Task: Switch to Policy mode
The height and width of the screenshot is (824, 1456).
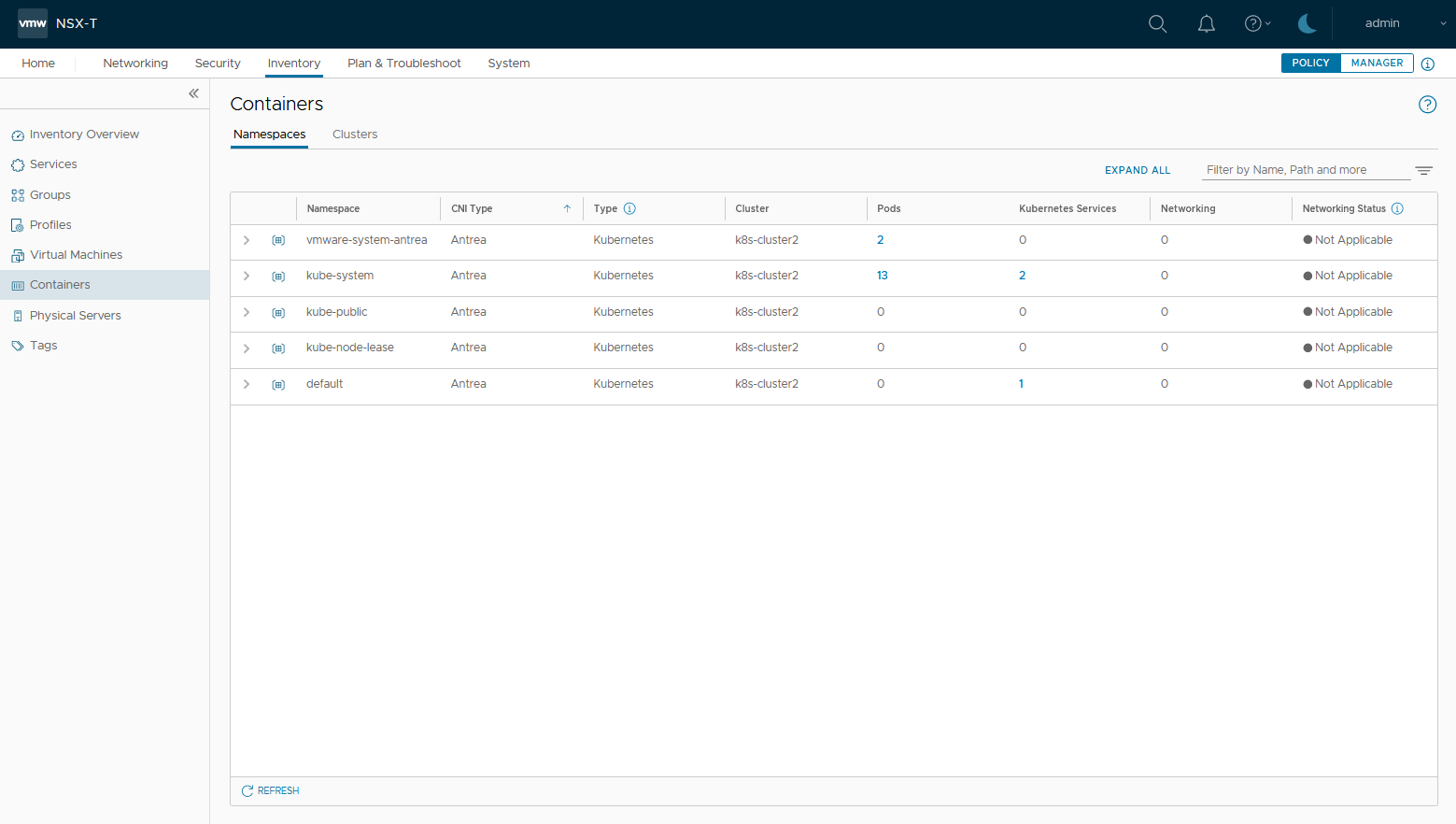Action: pos(1310,63)
